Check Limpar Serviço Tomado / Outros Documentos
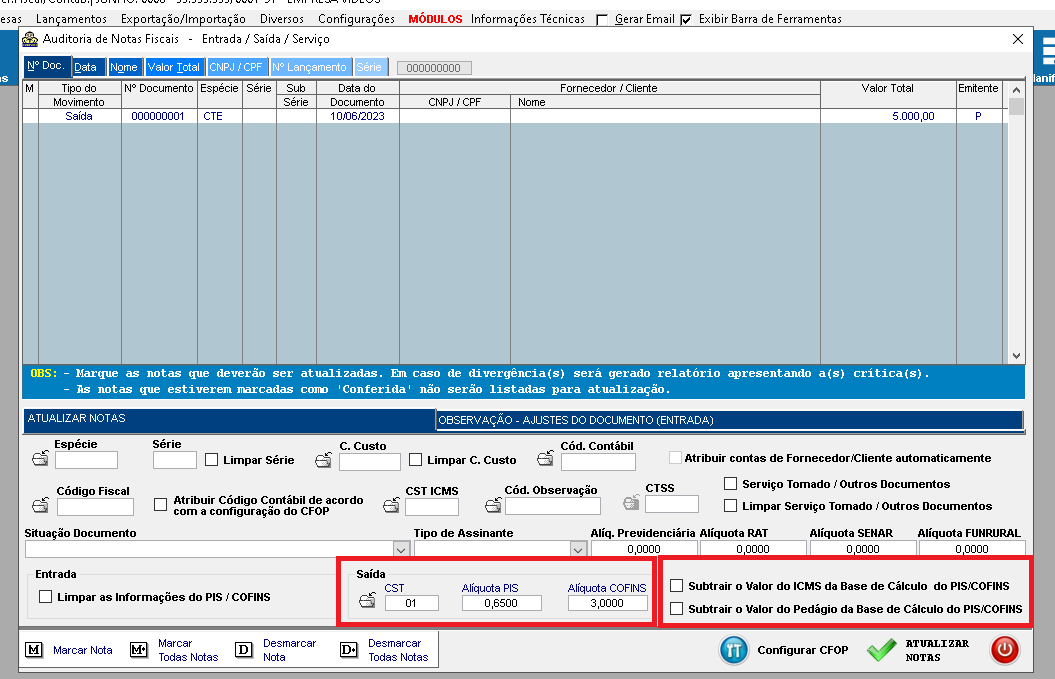 [x=730, y=505]
